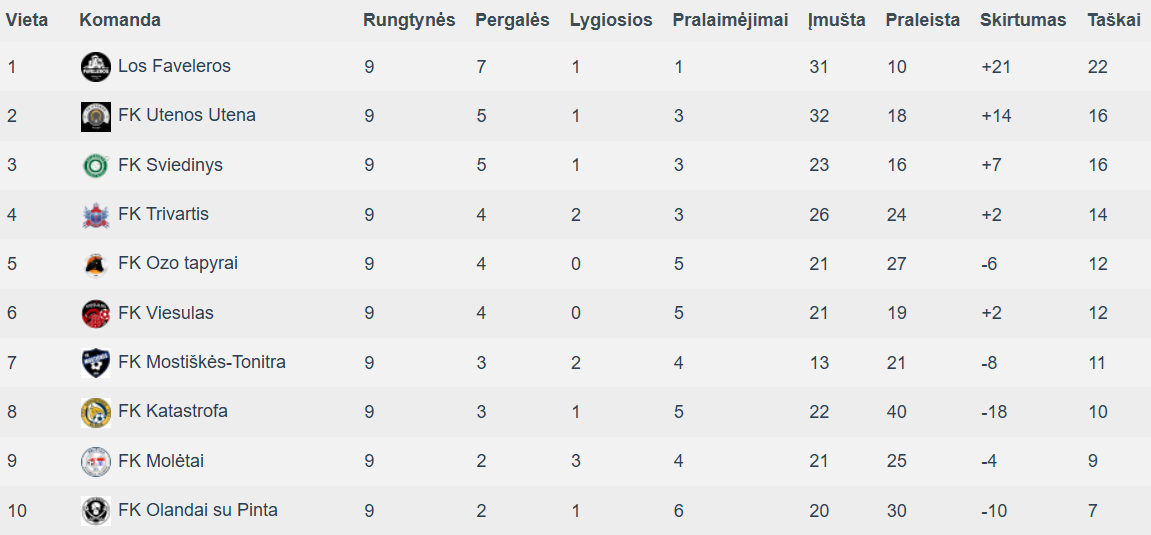Screen dimensions: 1151x535
Task: Click the green FK Sviedinys logo
Action: point(95,165)
